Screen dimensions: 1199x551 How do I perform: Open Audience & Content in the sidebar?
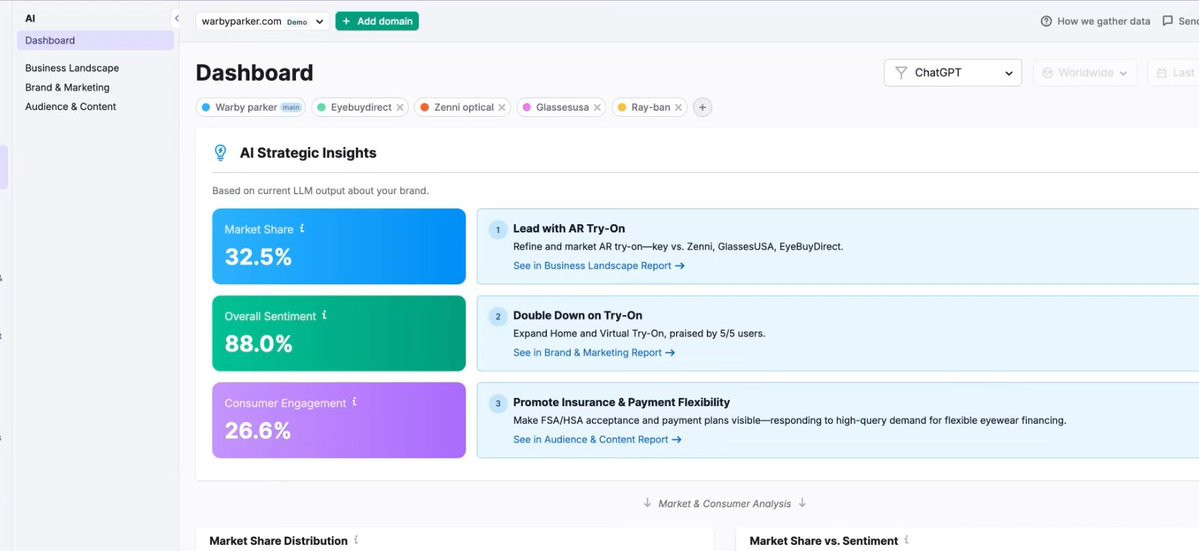(70, 107)
